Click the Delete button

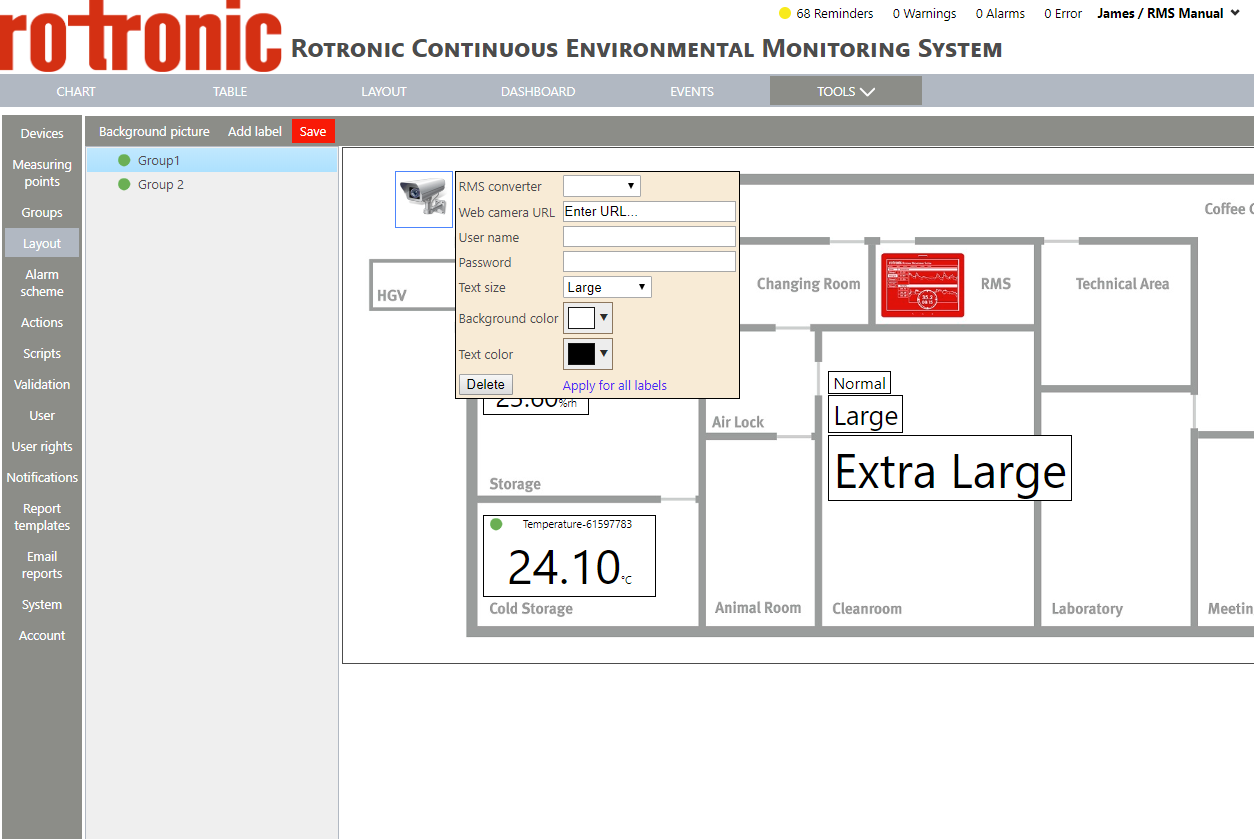pos(486,384)
